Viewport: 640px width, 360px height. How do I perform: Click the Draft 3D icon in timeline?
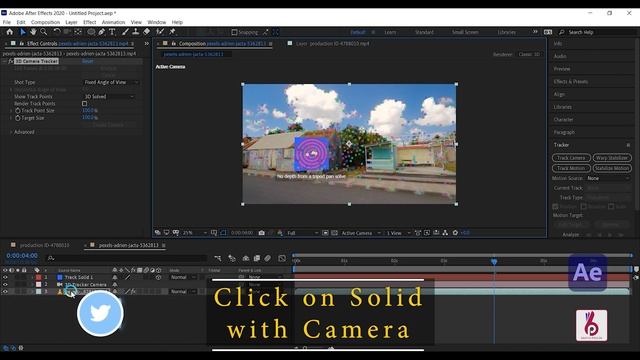[232, 258]
